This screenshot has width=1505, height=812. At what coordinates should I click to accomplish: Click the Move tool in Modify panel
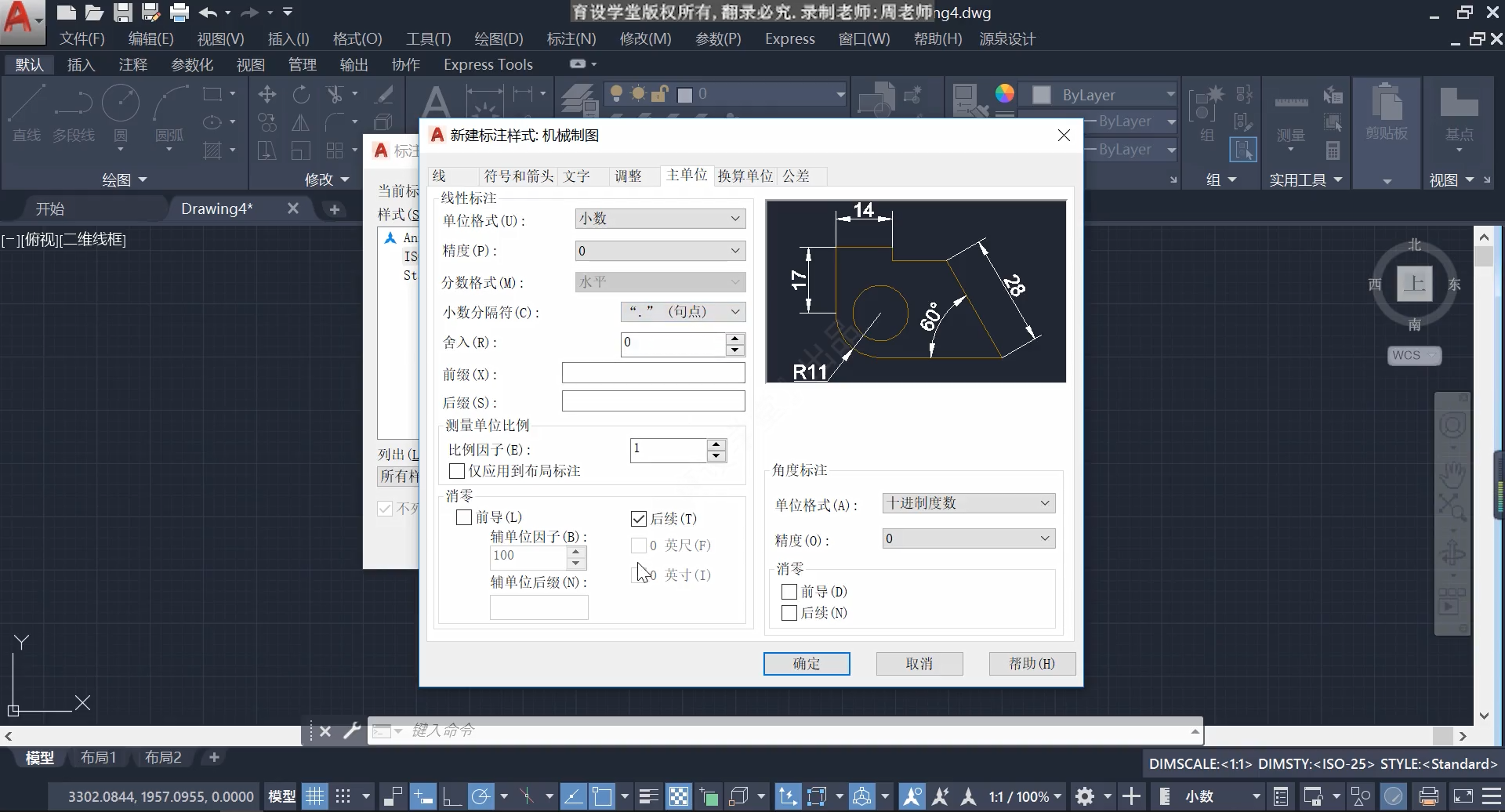pyautogui.click(x=267, y=95)
